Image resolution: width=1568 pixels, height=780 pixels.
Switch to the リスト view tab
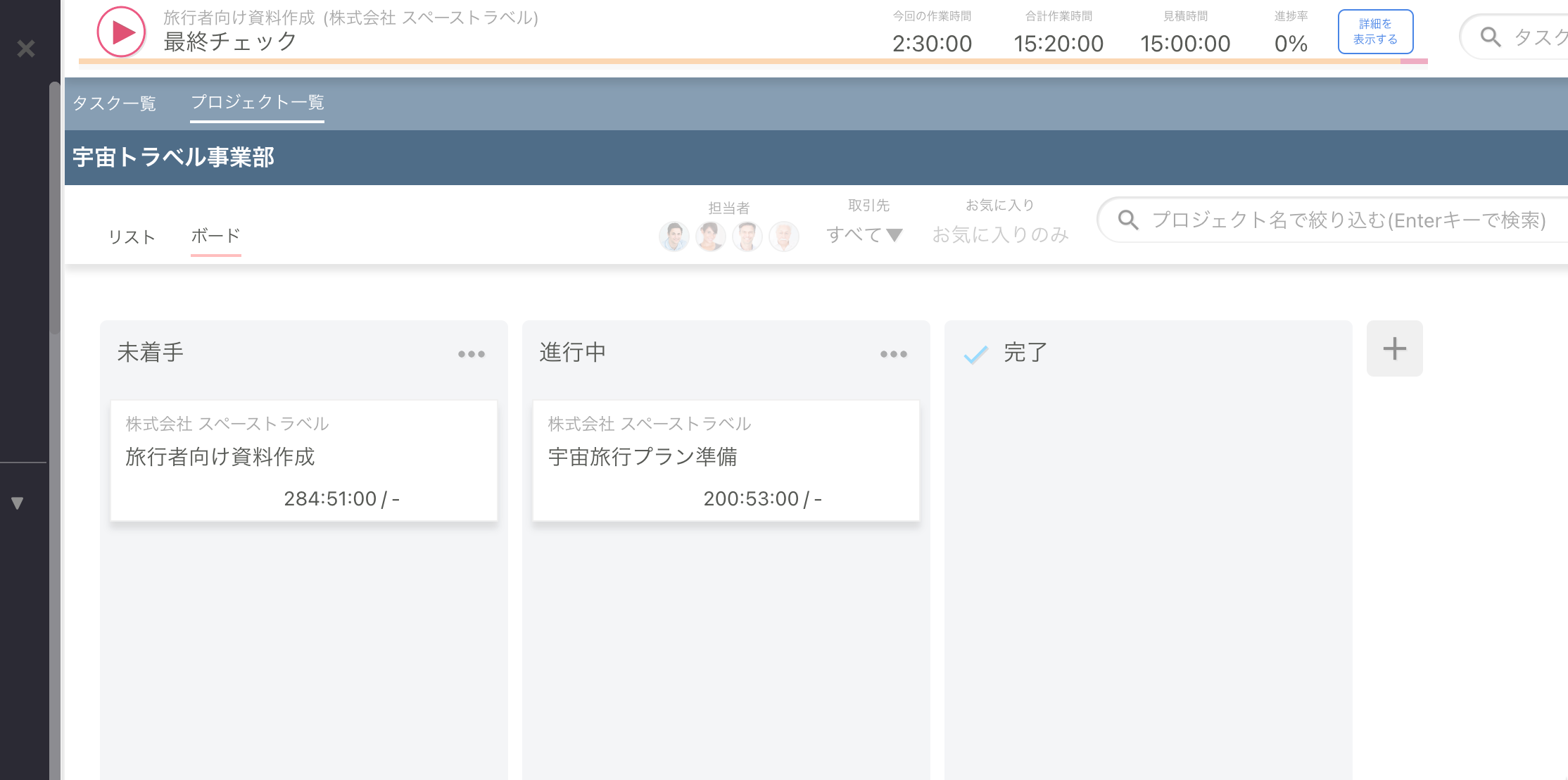point(133,237)
